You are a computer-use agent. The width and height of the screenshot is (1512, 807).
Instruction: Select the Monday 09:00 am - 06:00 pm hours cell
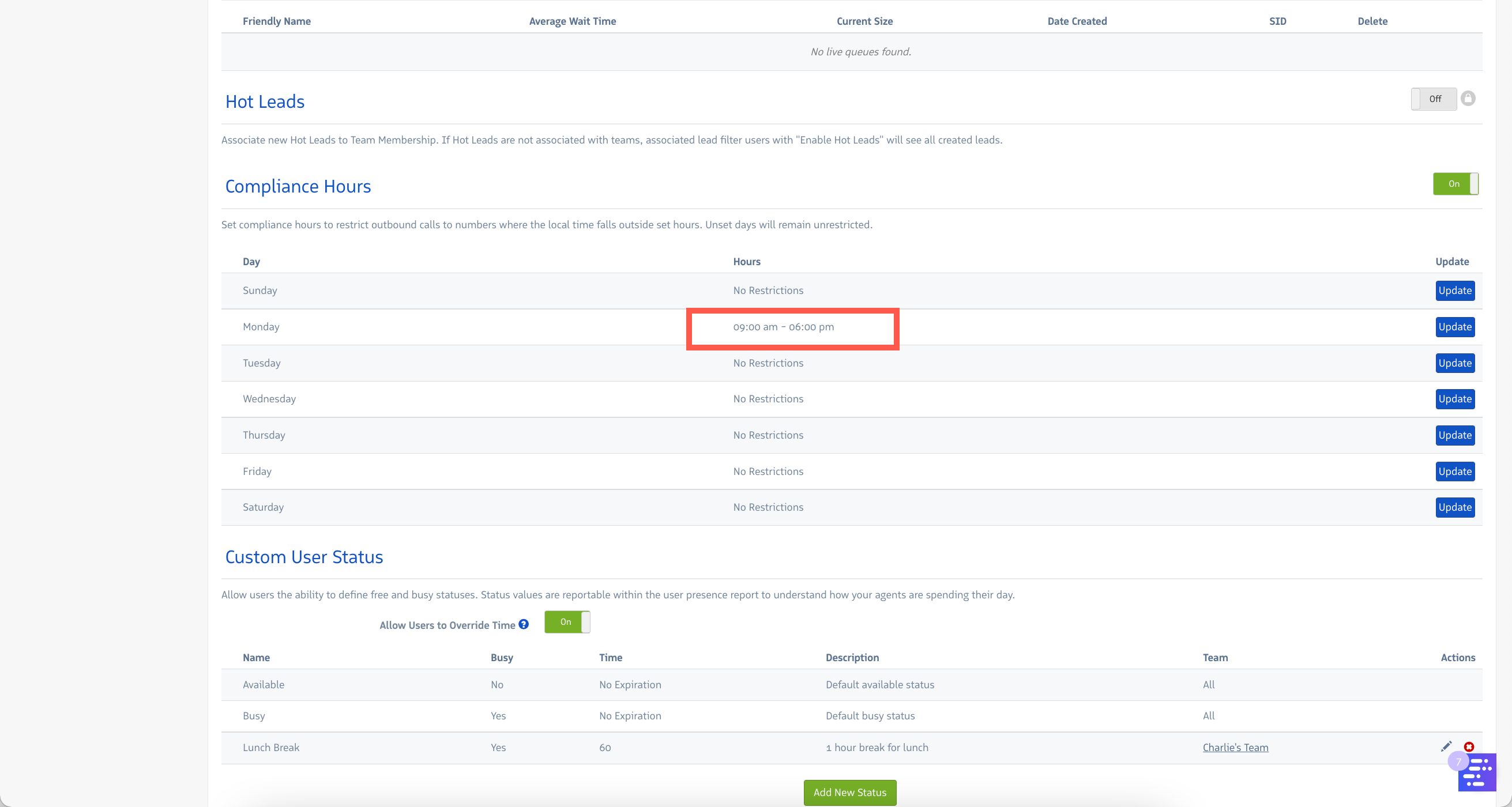click(x=783, y=327)
